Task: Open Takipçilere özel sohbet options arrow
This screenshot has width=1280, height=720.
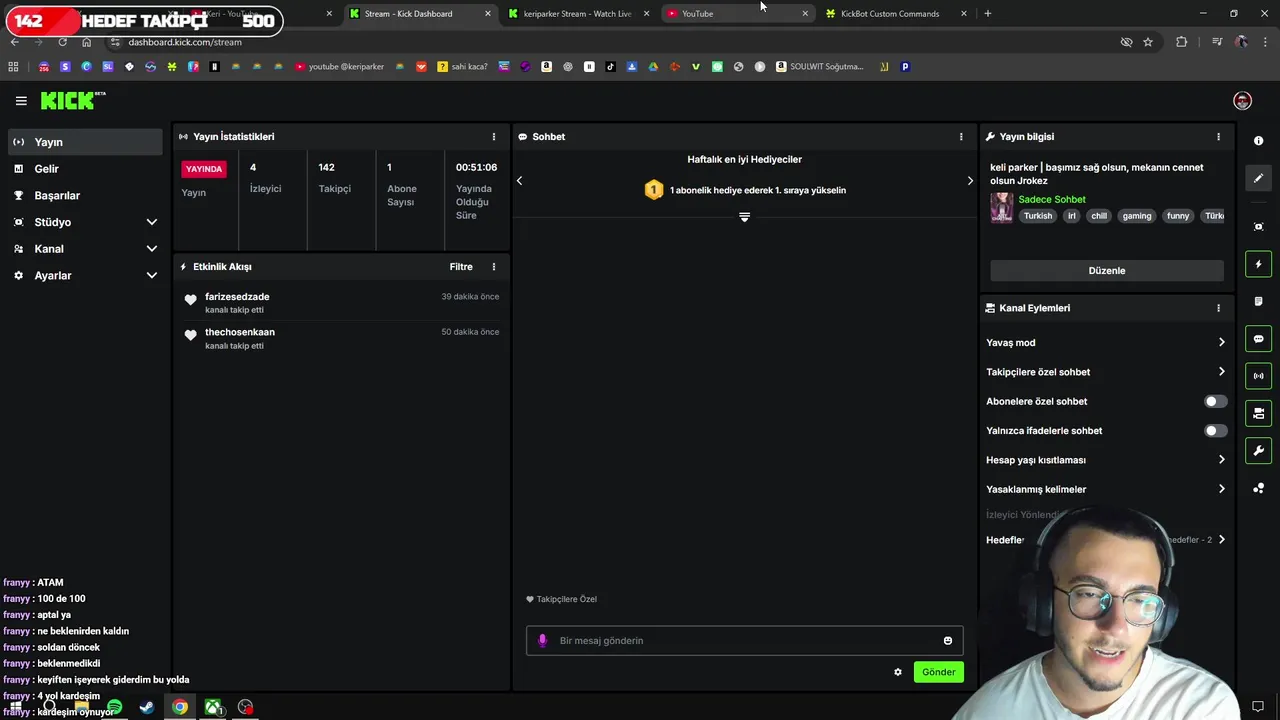Action: [x=1221, y=372]
